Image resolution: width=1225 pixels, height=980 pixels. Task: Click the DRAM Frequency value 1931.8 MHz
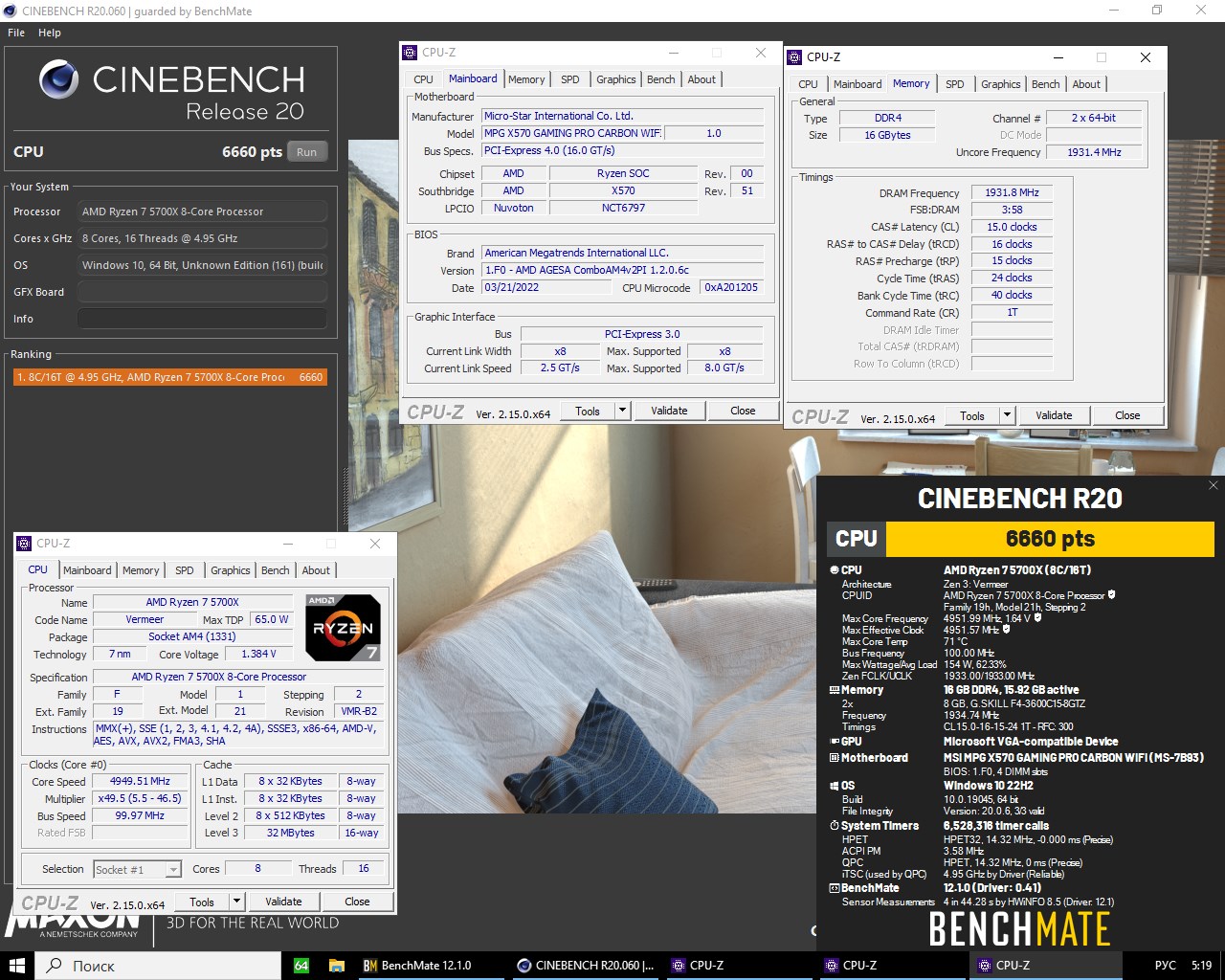click(x=1012, y=192)
